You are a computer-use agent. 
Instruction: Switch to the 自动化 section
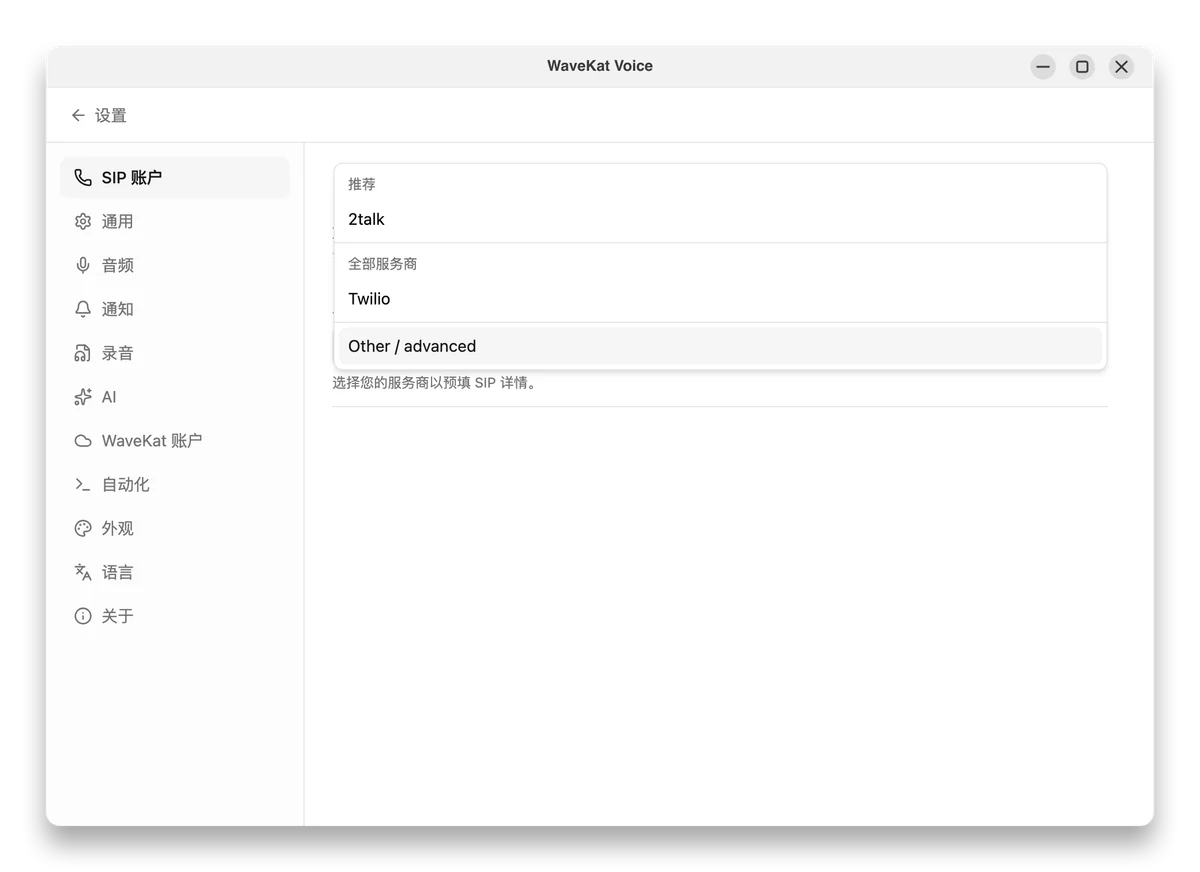(x=175, y=485)
